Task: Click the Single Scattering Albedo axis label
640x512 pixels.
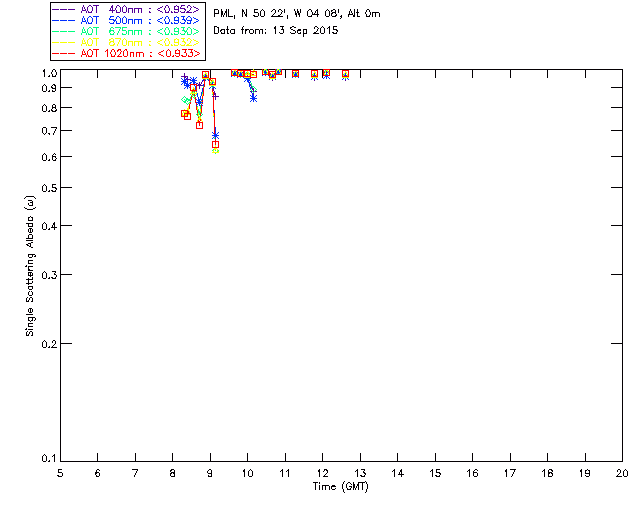Action: point(30,266)
